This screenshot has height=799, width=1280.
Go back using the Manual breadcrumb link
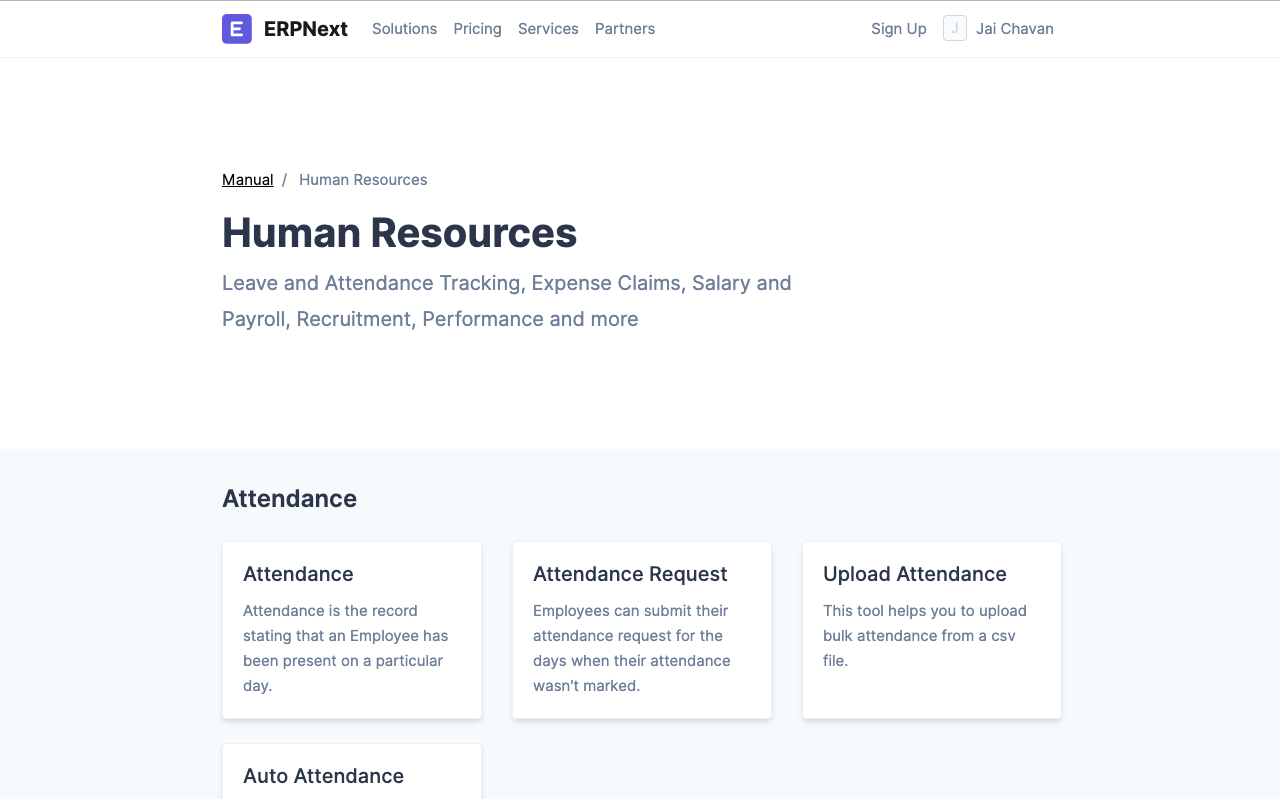(247, 179)
